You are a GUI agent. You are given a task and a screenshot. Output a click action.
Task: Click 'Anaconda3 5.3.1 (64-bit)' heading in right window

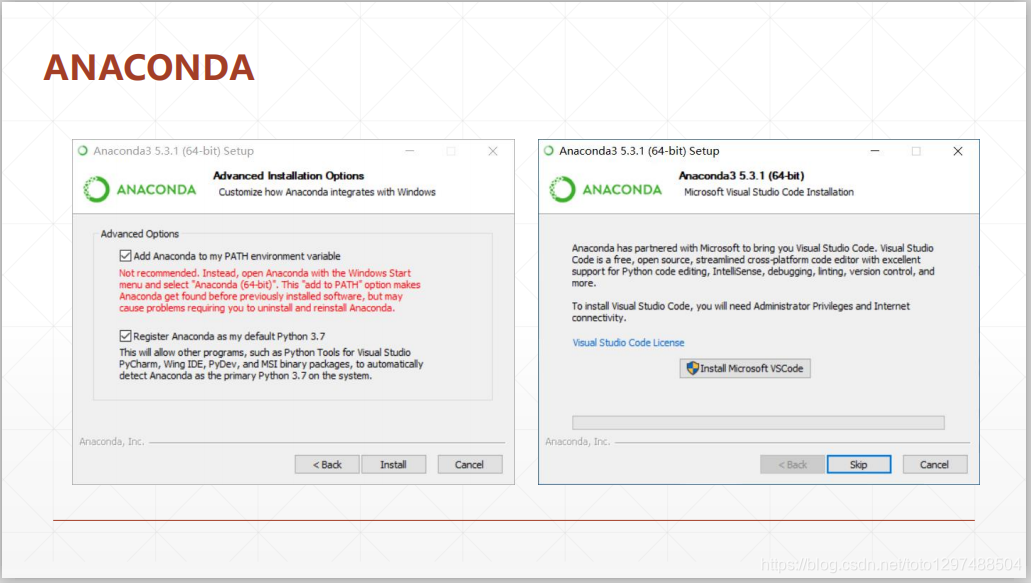[x=741, y=175]
